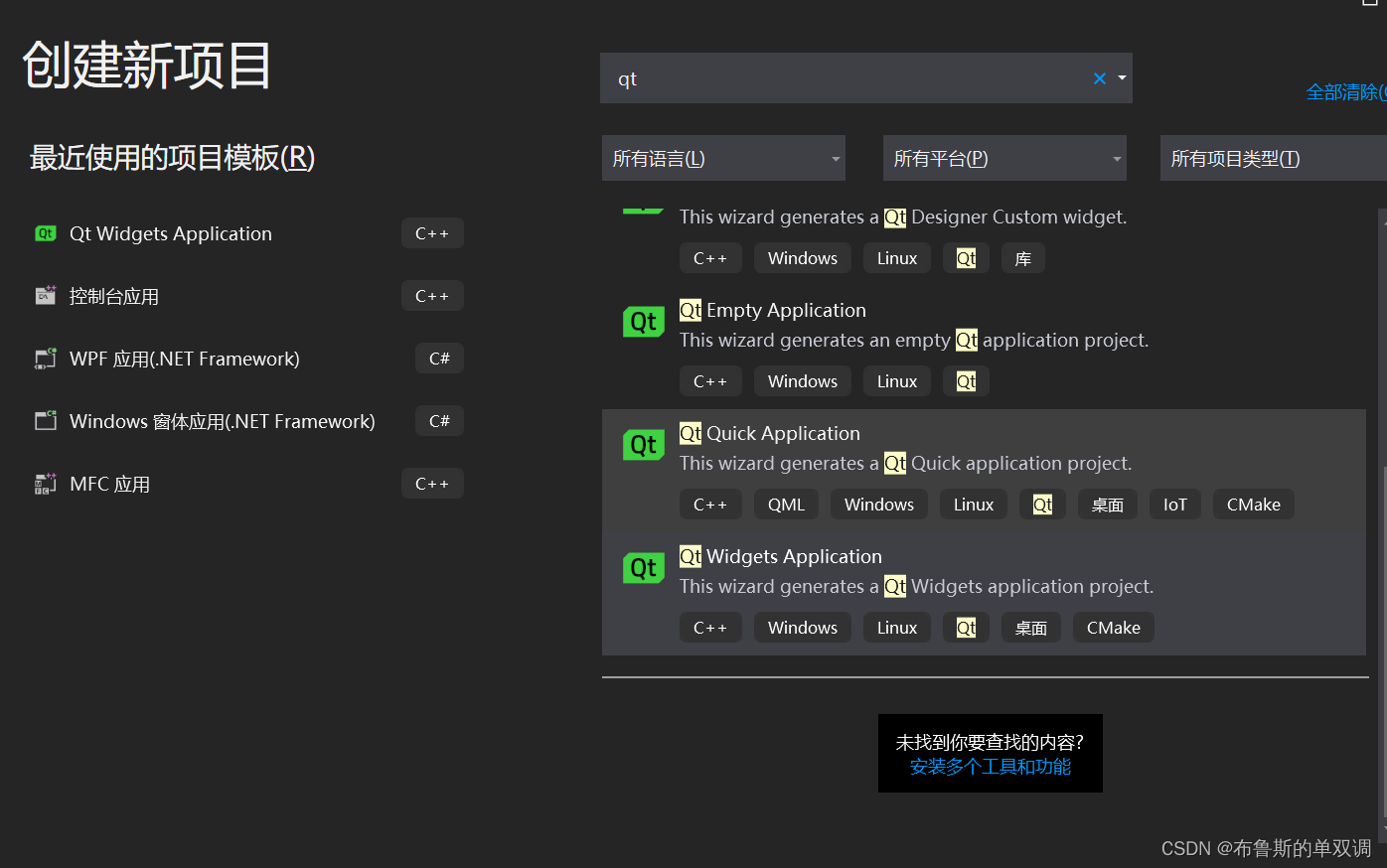Open the 所有项目类型(T) dropdown

point(1273,157)
